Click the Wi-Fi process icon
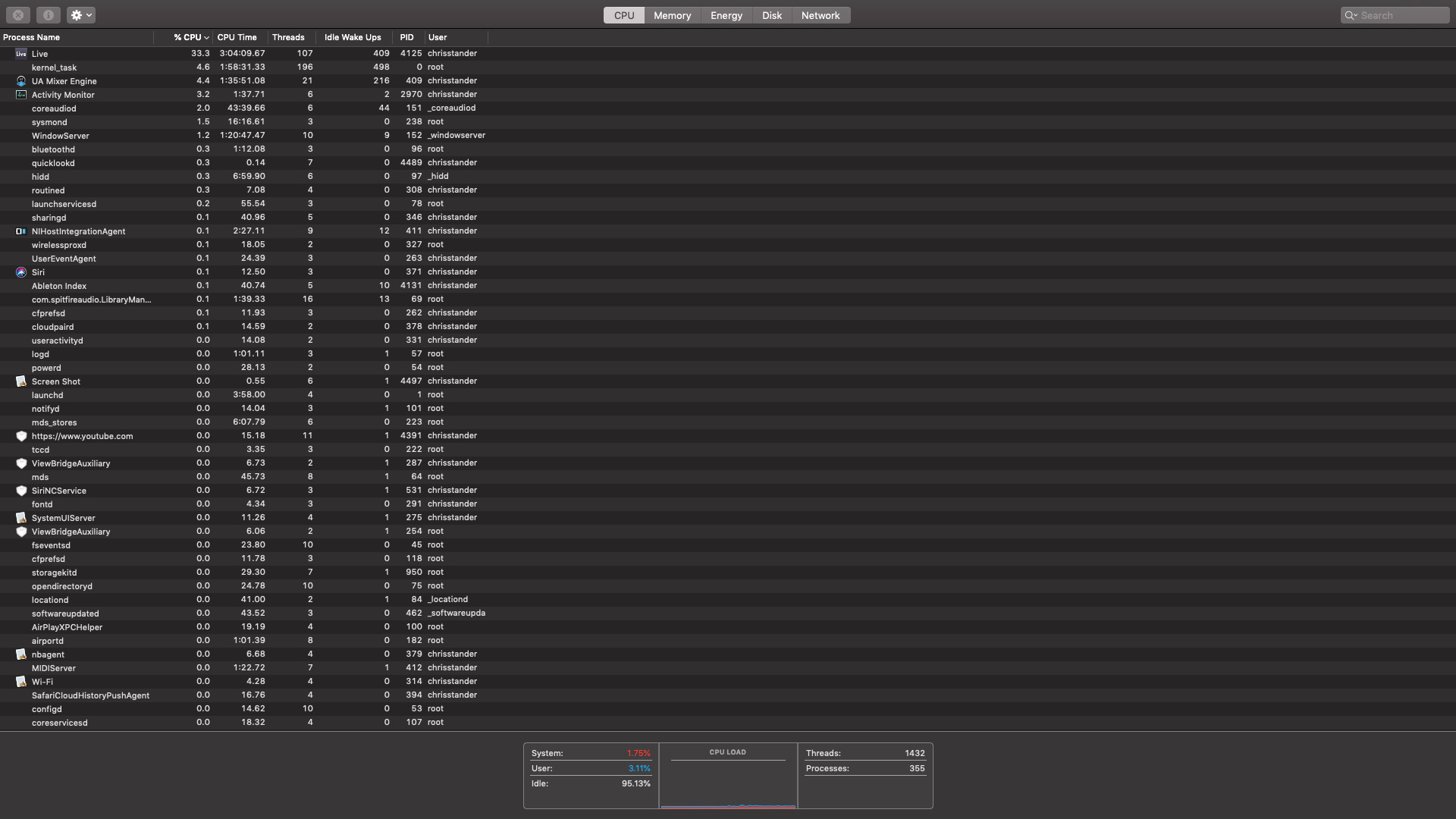The width and height of the screenshot is (1456, 819). pyautogui.click(x=21, y=682)
